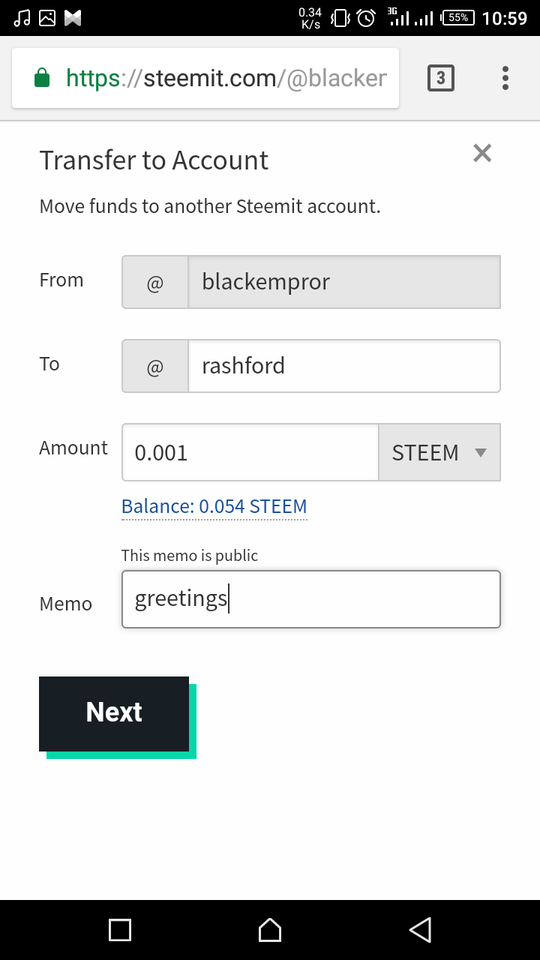Click the Next button

[114, 714]
